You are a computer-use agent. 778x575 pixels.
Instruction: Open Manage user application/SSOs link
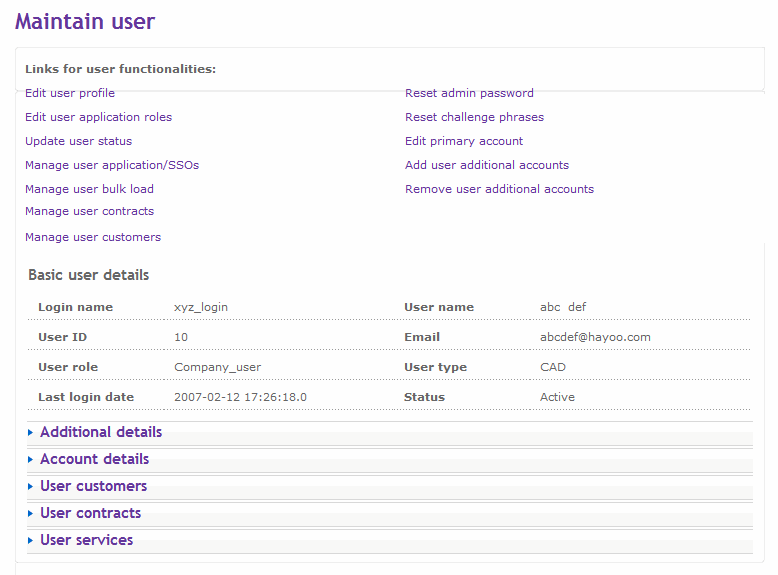(x=112, y=165)
